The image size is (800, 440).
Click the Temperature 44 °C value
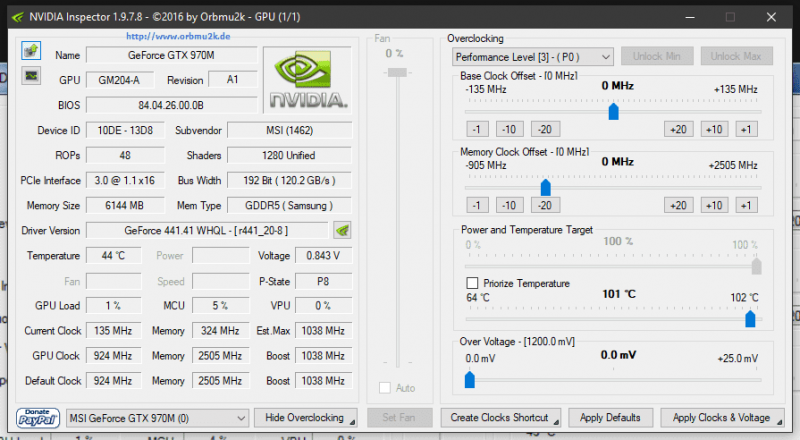[x=114, y=256]
